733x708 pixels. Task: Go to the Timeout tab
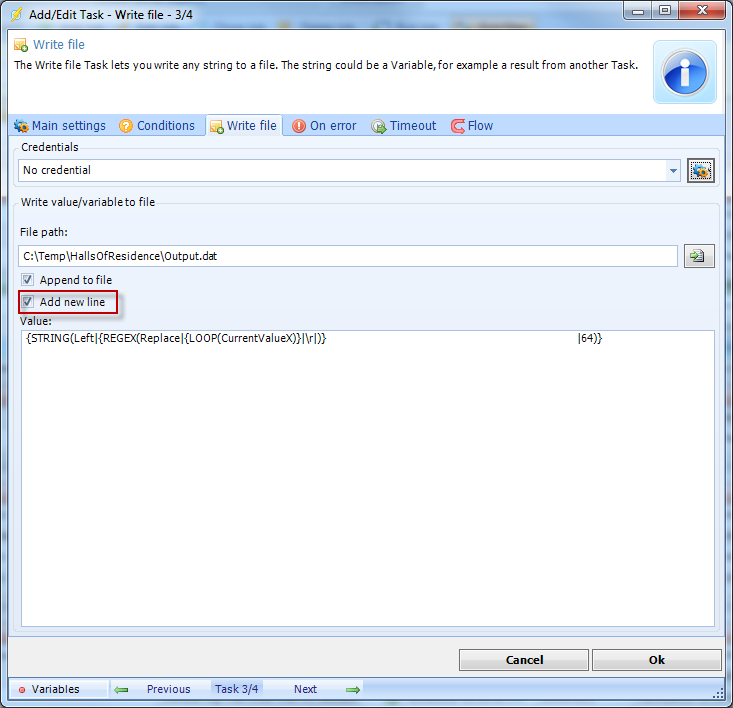pyautogui.click(x=404, y=126)
